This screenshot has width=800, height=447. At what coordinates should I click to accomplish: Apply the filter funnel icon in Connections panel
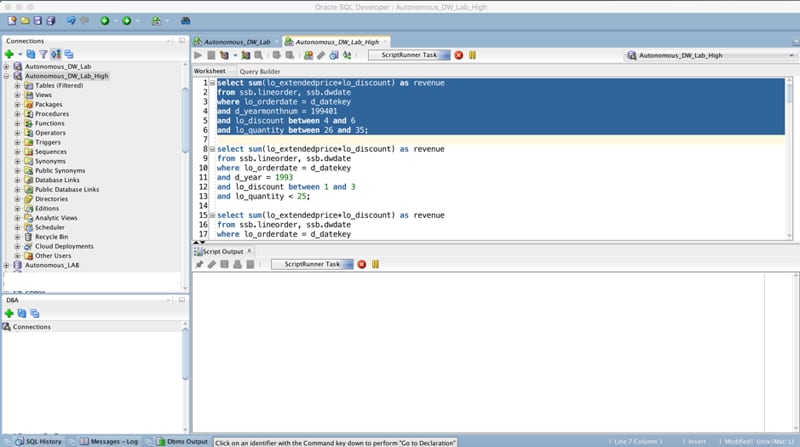click(x=43, y=53)
